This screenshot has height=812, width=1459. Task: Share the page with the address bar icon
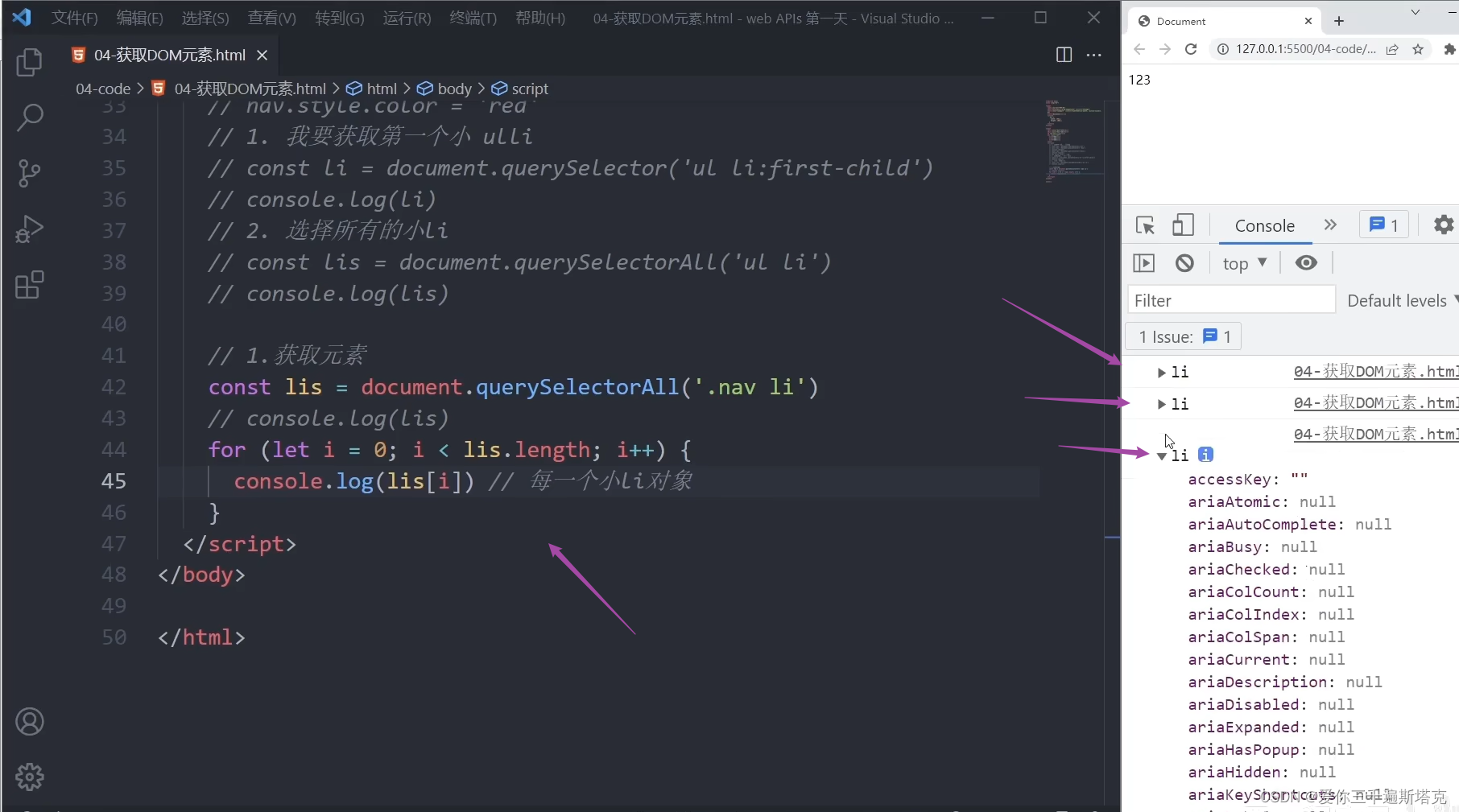coord(1392,49)
